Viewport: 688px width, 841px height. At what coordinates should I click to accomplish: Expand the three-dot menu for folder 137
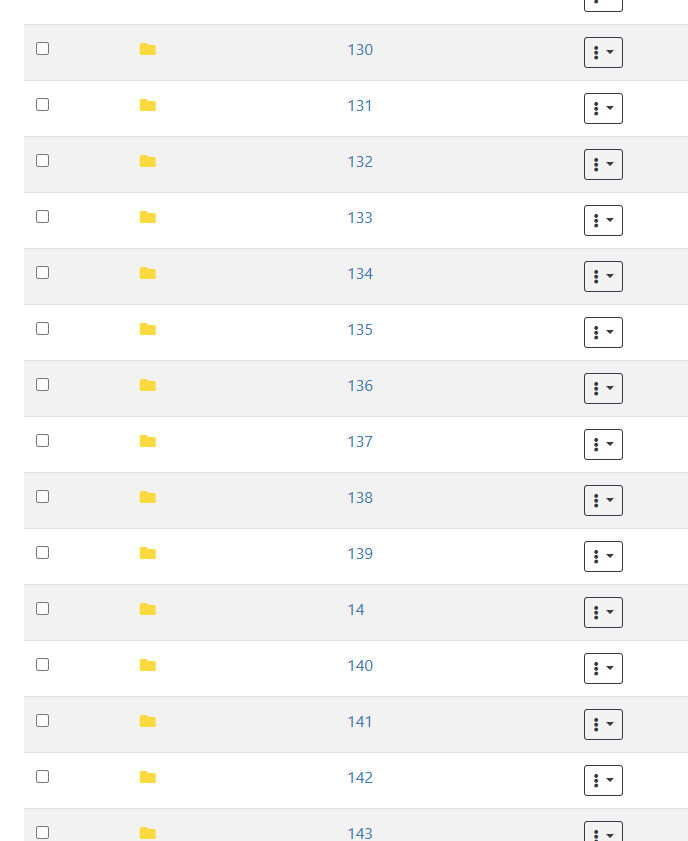pyautogui.click(x=603, y=444)
